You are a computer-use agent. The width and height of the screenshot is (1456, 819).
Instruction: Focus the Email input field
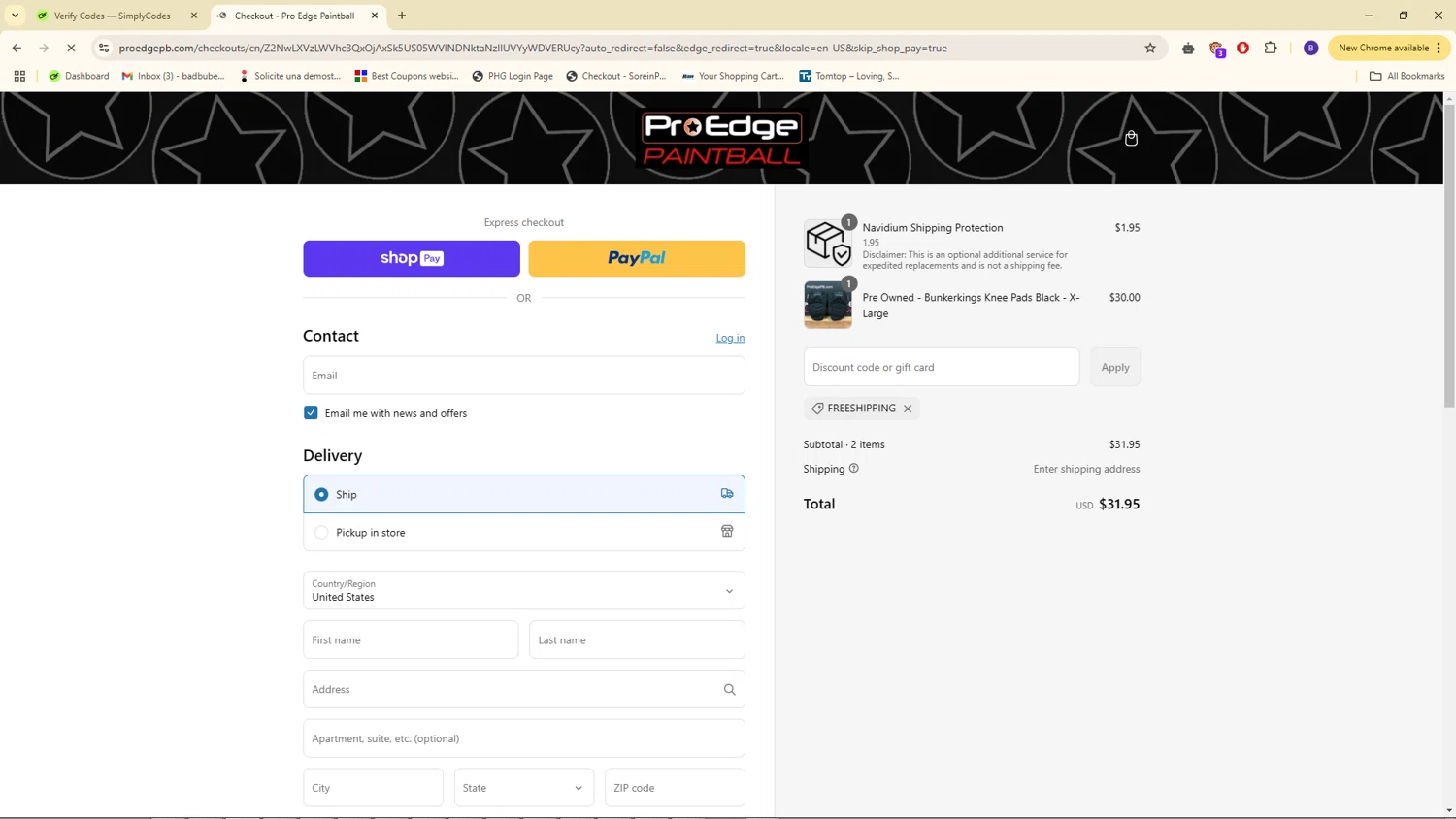click(x=524, y=375)
